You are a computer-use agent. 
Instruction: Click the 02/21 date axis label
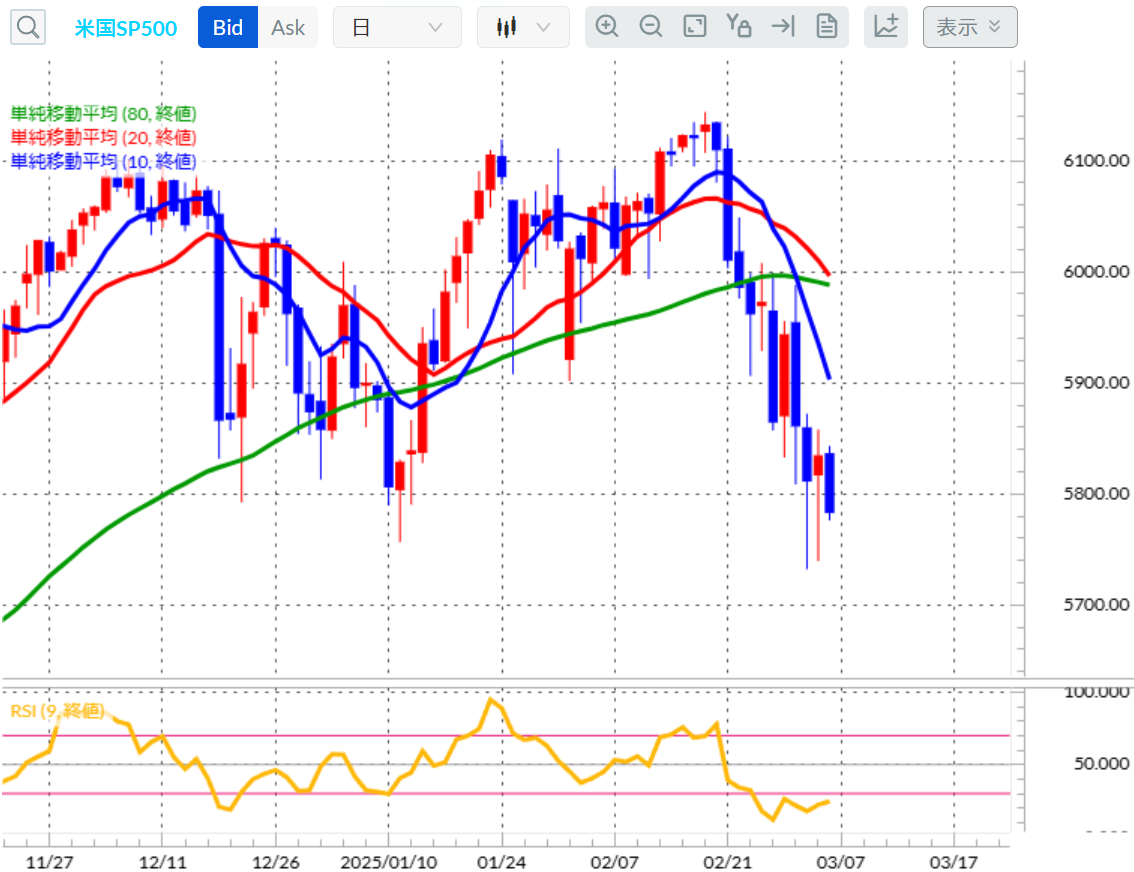point(728,862)
